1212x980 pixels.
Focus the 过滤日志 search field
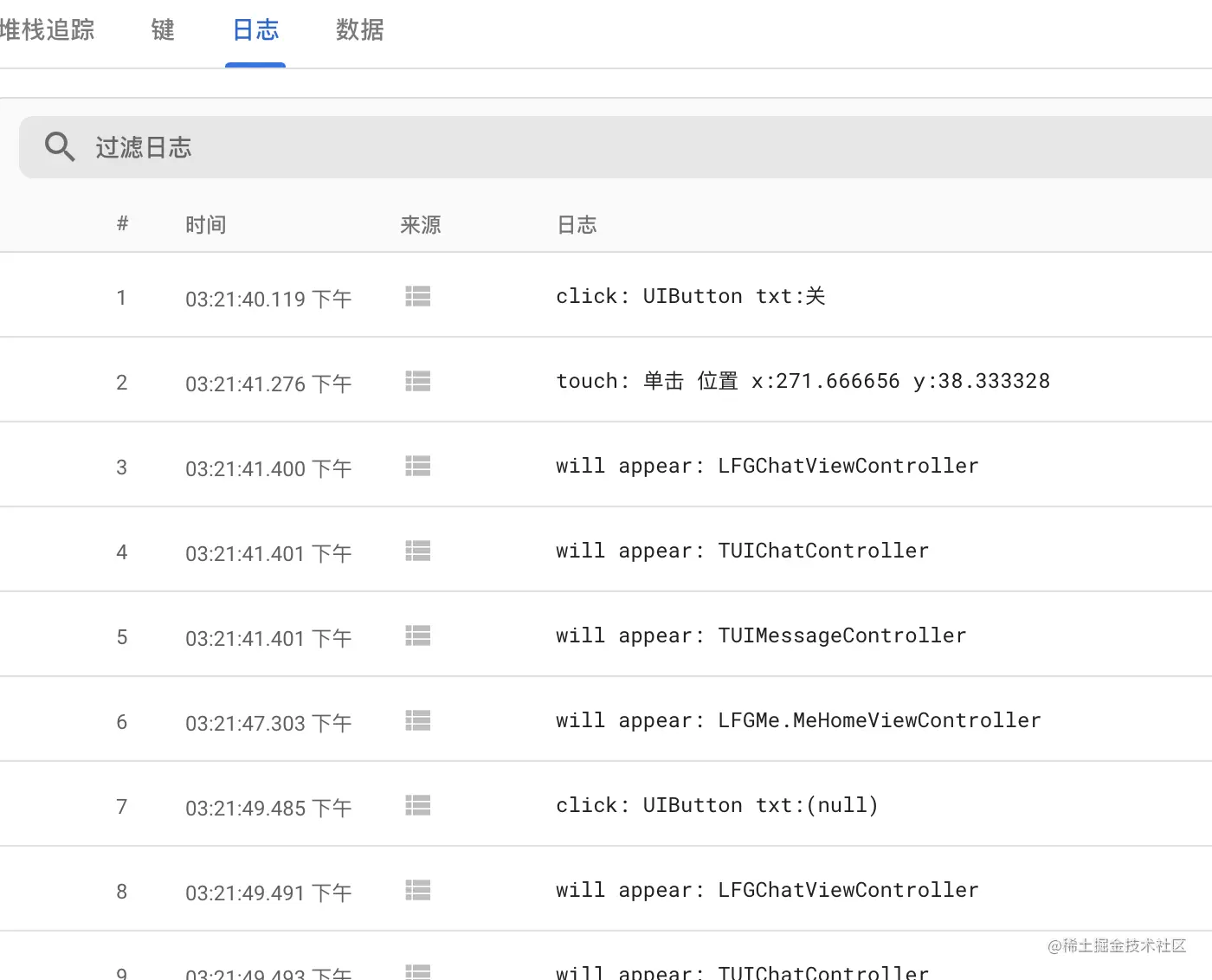click(x=616, y=147)
